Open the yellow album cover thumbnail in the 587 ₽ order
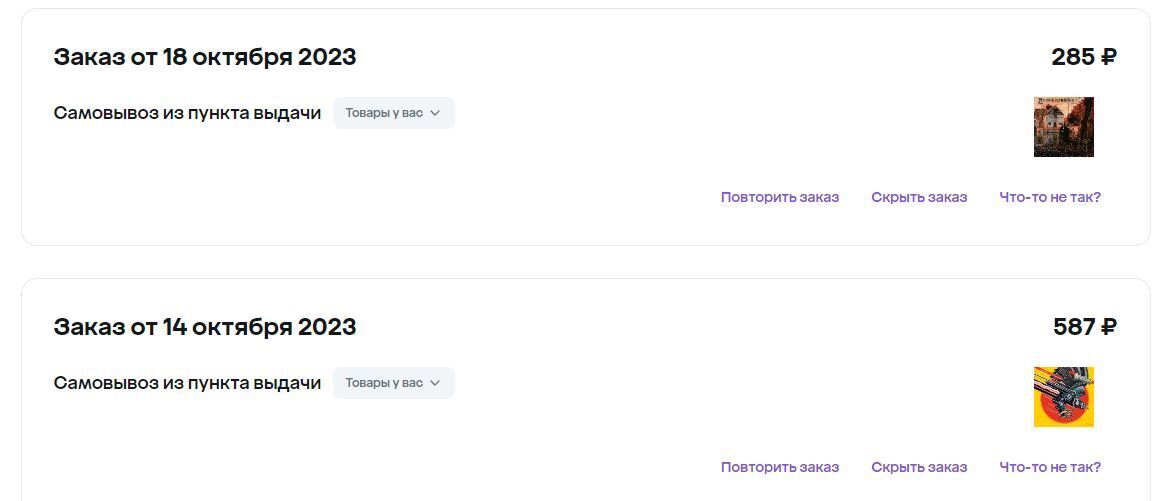1174x501 pixels. point(1063,397)
